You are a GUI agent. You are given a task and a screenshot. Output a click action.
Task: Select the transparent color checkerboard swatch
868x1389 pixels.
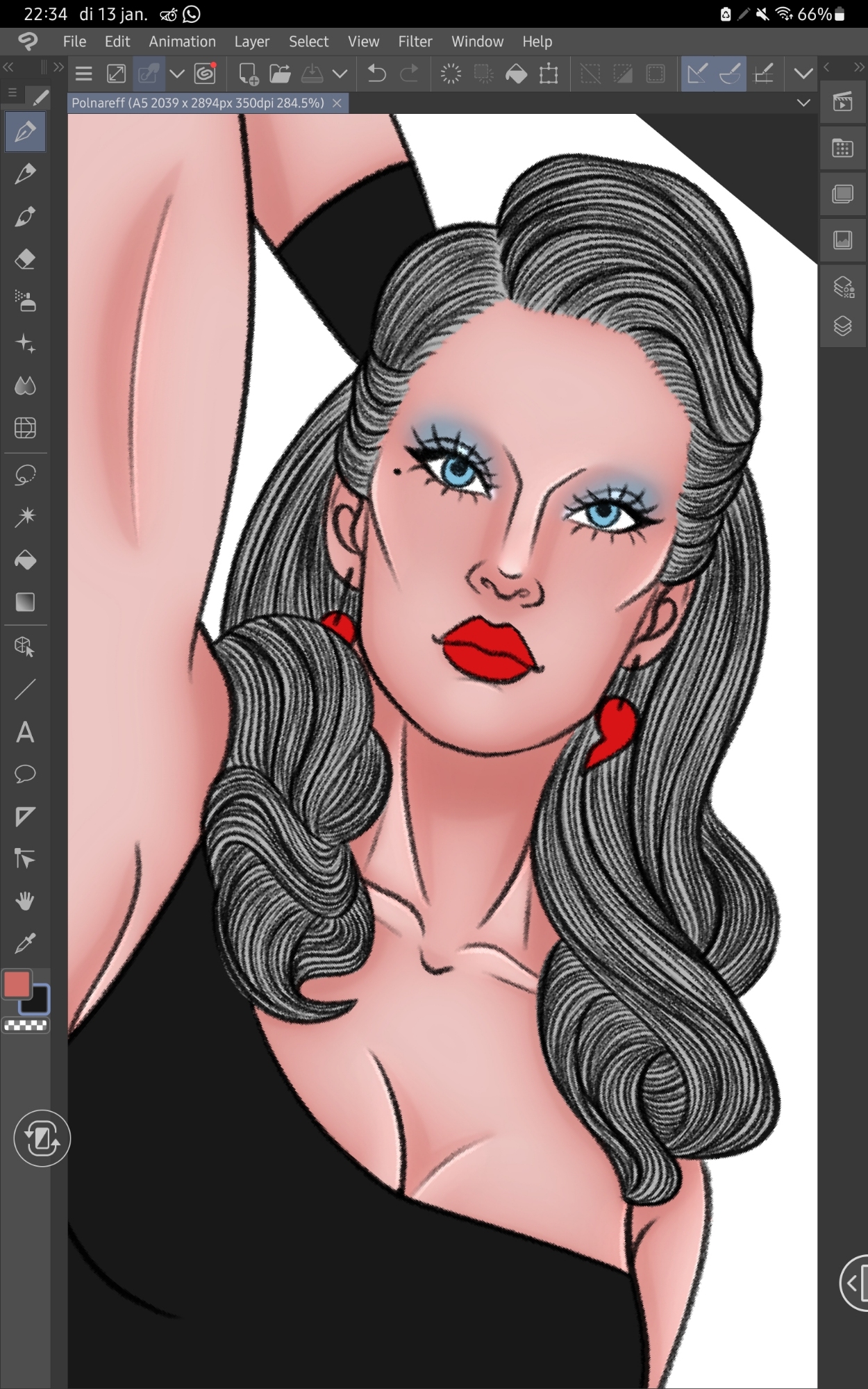[26, 1026]
